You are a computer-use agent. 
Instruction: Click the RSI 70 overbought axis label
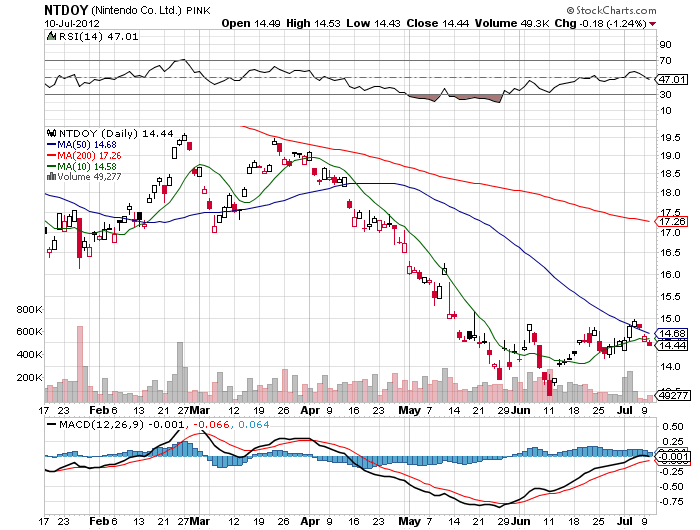(666, 60)
